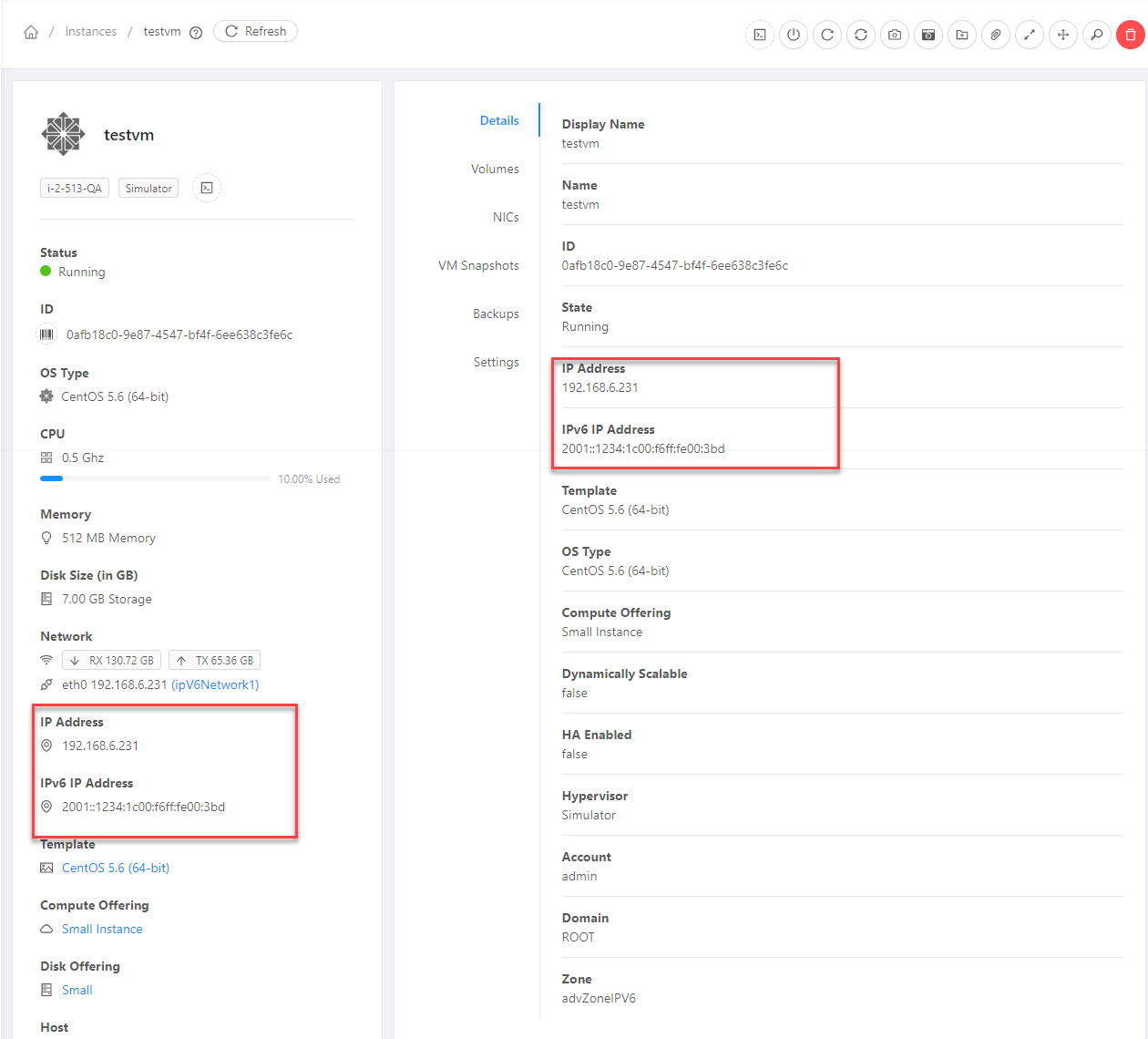
Task: Go to the home dashboard icon
Action: pos(31,32)
